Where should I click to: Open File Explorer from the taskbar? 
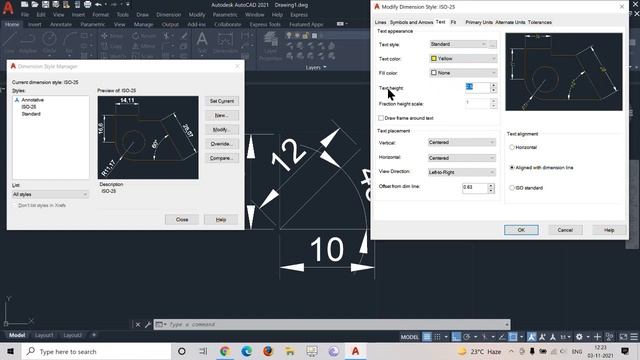290,351
